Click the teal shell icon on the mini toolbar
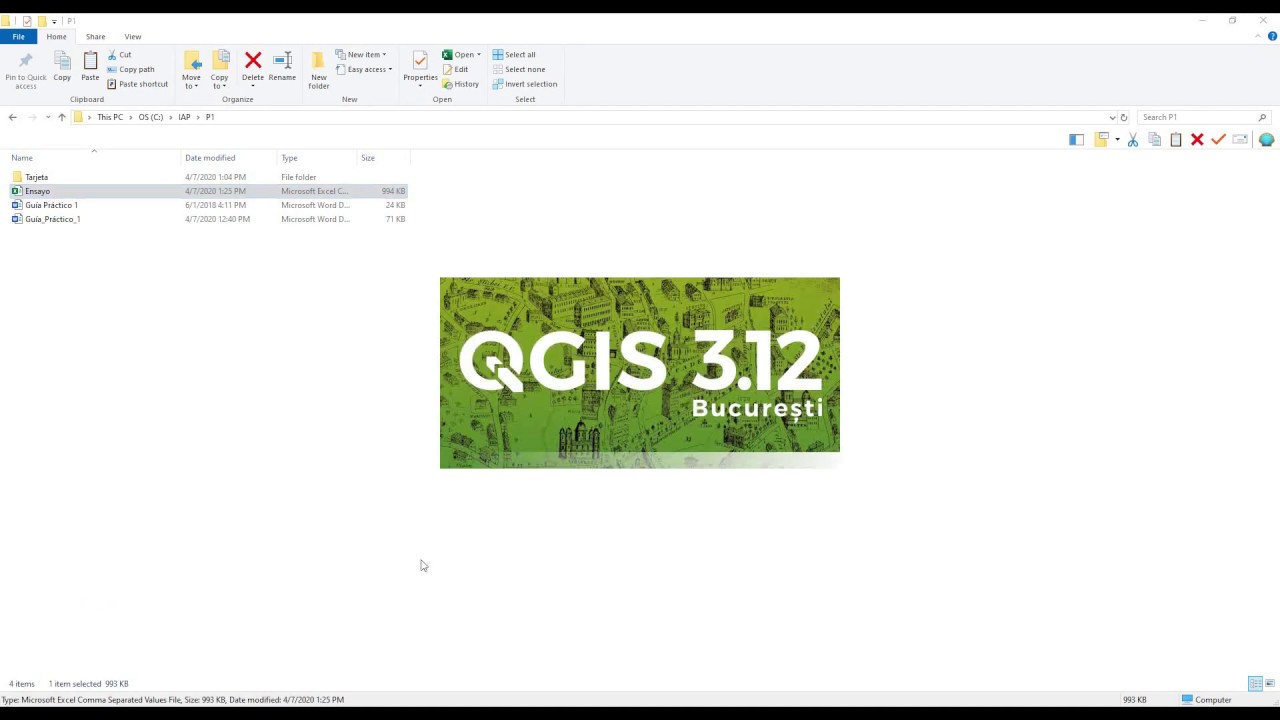The width and height of the screenshot is (1280, 720). click(1266, 140)
